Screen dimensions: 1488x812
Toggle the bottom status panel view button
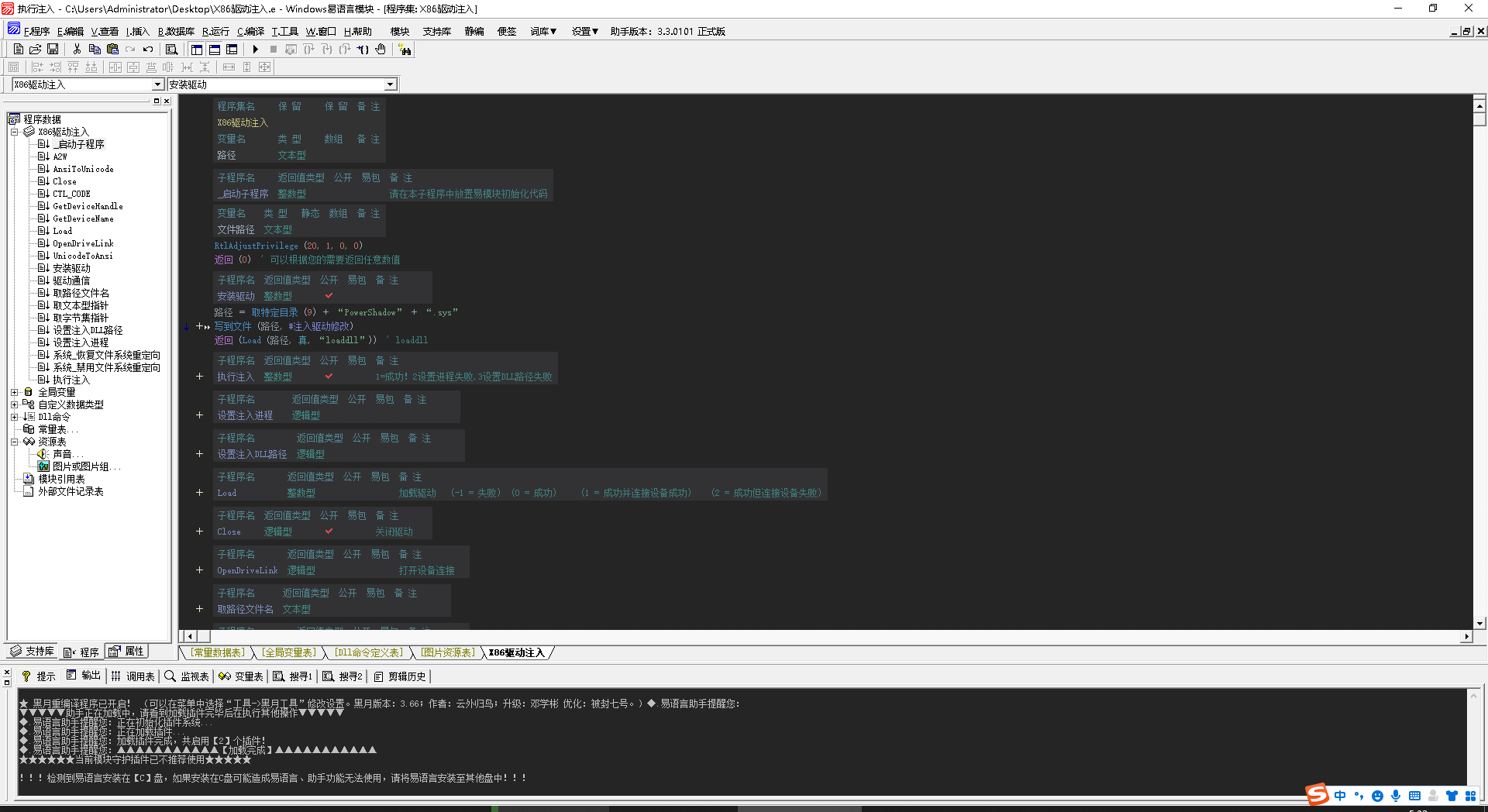pyautogui.click(x=215, y=49)
